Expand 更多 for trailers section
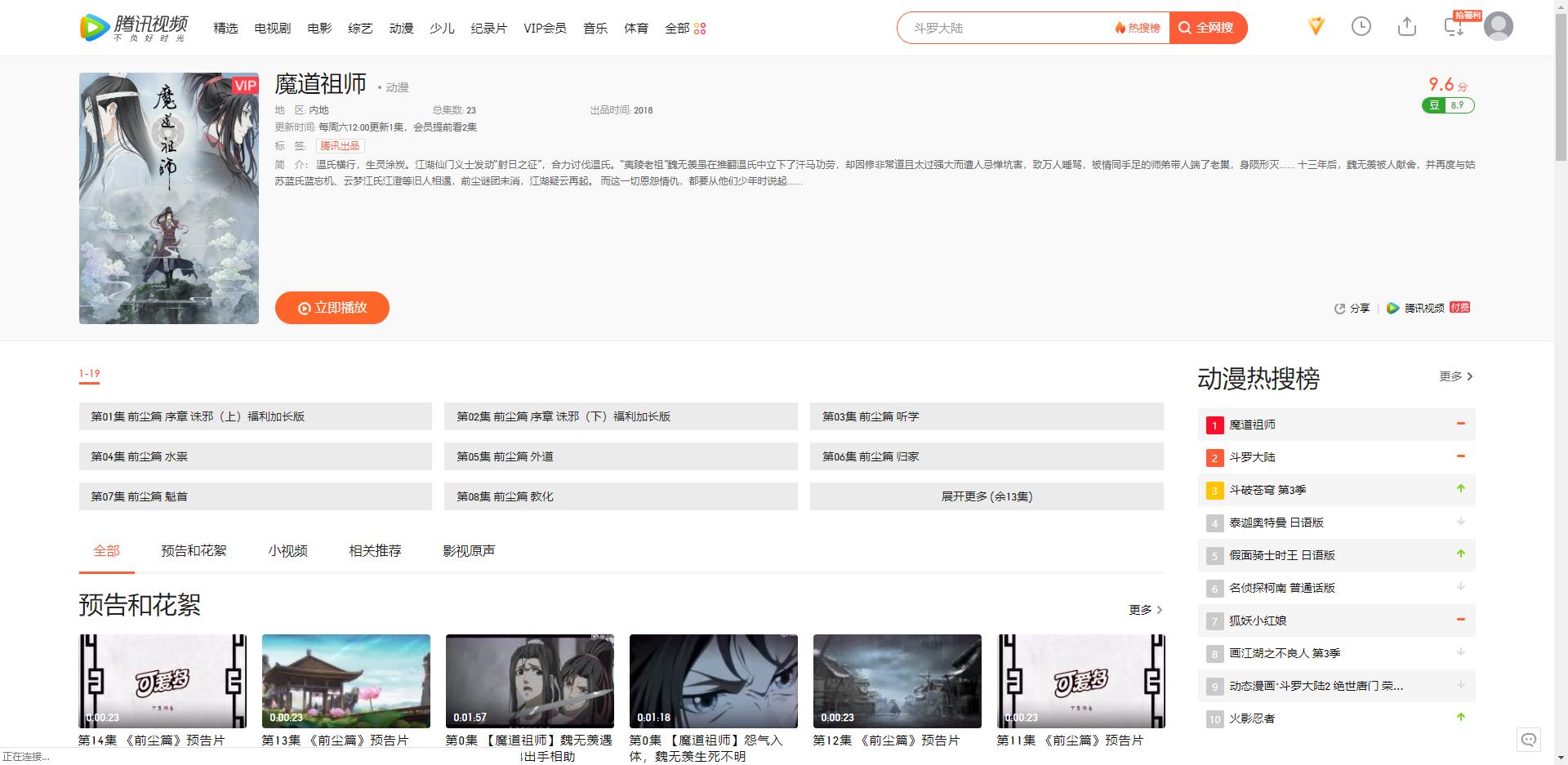The height and width of the screenshot is (765, 1568). point(1145,610)
